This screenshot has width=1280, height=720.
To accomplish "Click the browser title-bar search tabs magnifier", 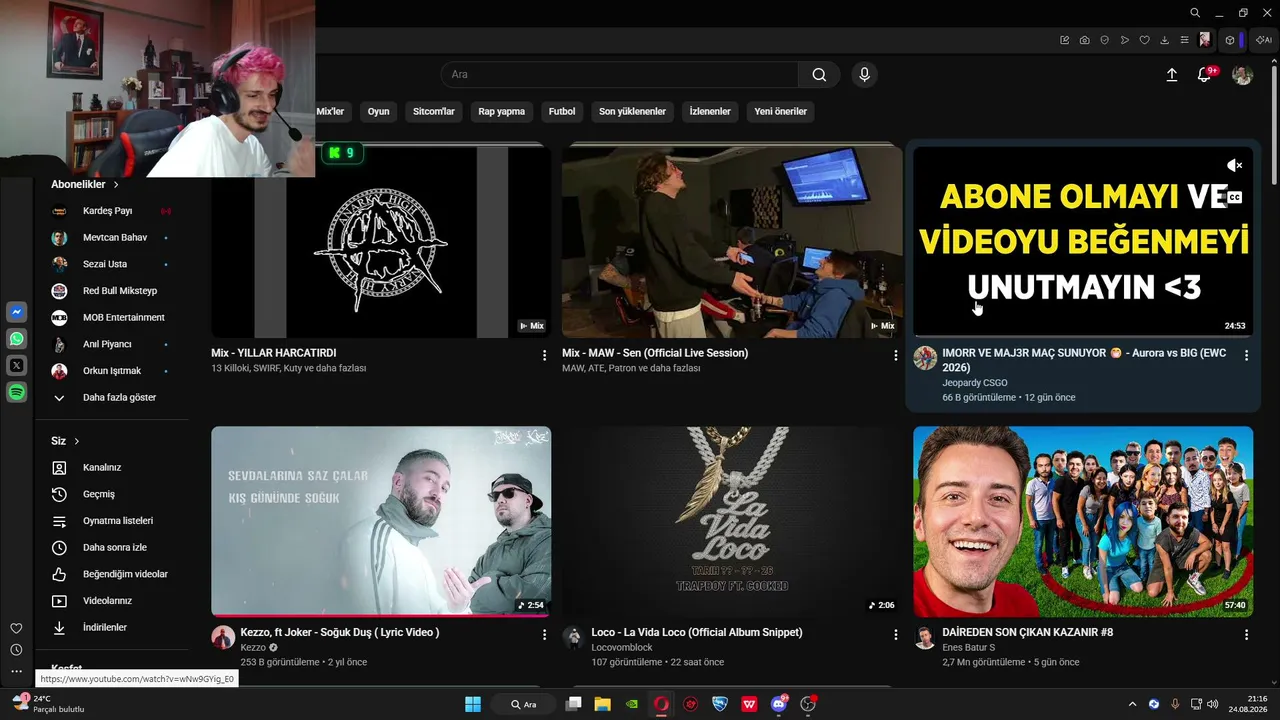I will [1195, 13].
